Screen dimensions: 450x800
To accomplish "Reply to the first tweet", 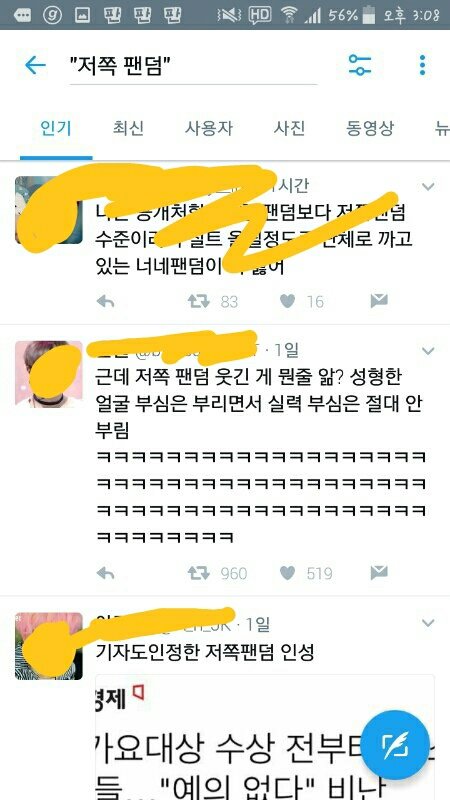I will pos(105,302).
